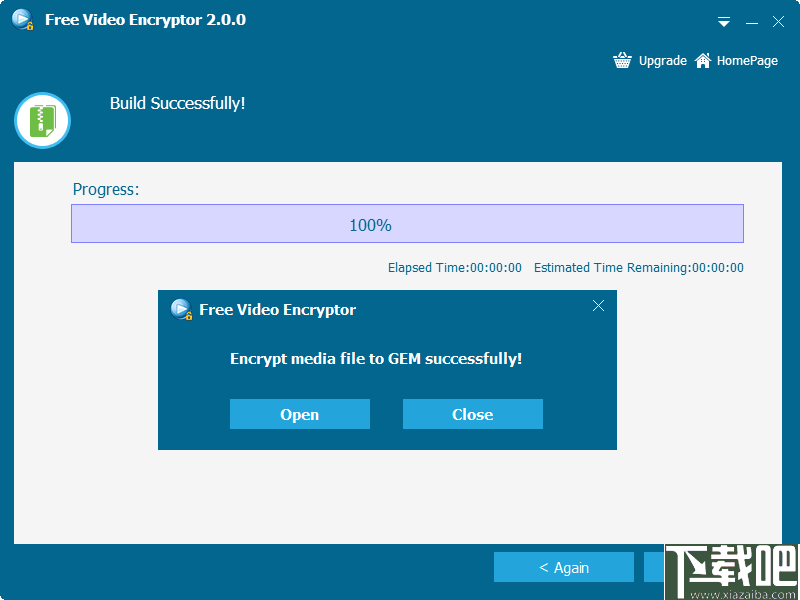Expand the options via the small chevron
This screenshot has height=600, width=800.
tap(723, 21)
